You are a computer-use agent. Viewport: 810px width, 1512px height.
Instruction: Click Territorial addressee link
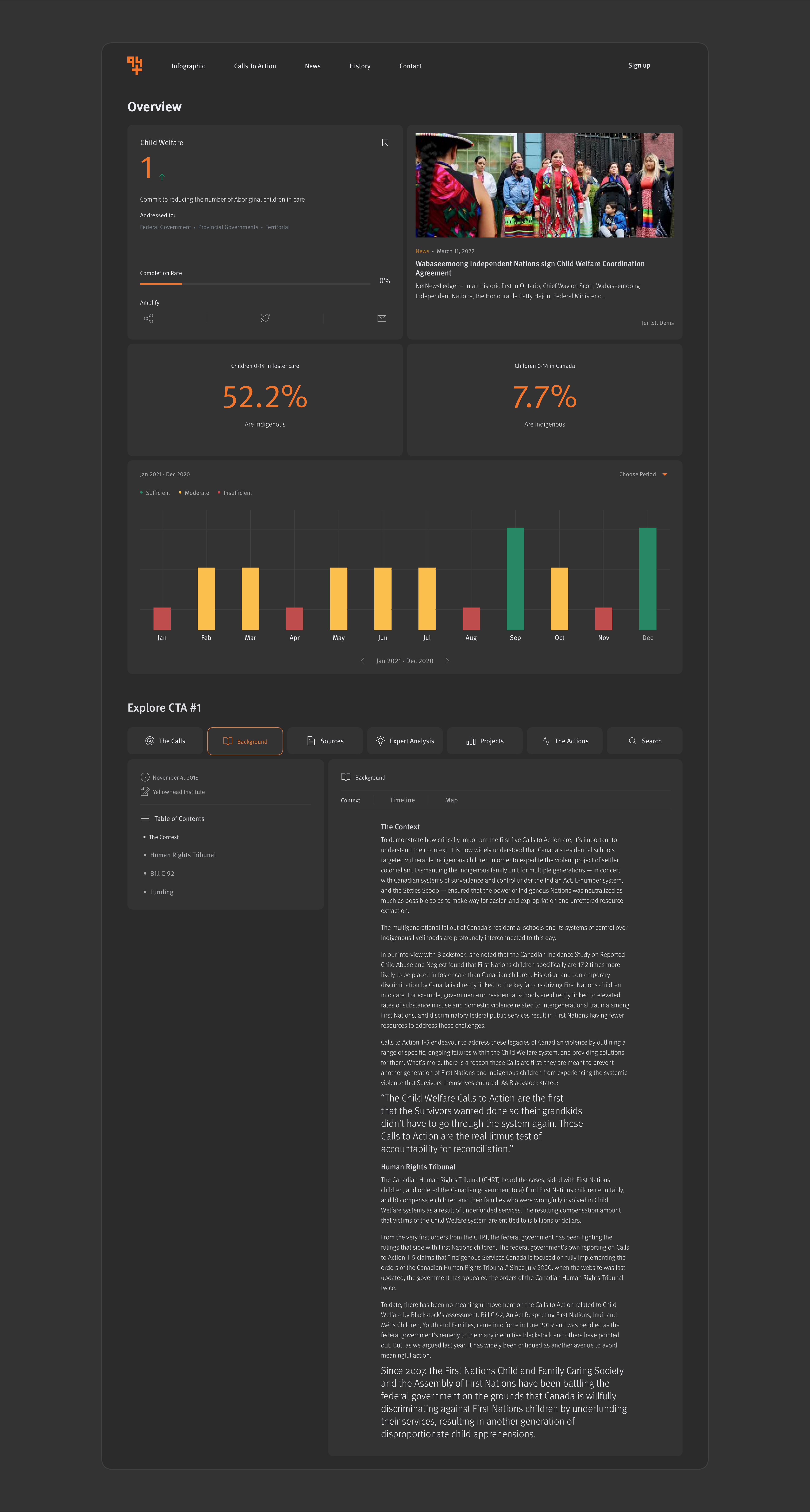277,227
